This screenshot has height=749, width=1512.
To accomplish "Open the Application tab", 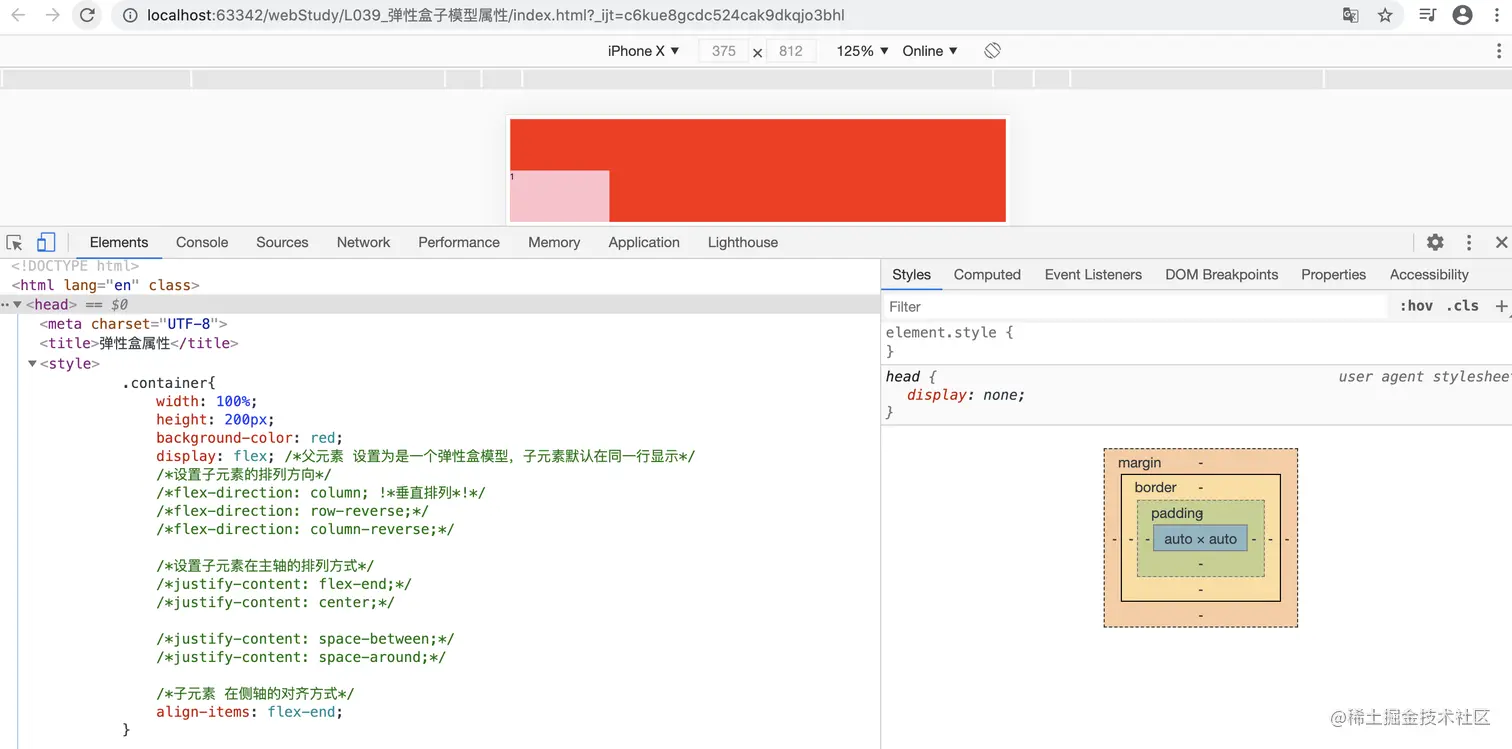I will 644,242.
